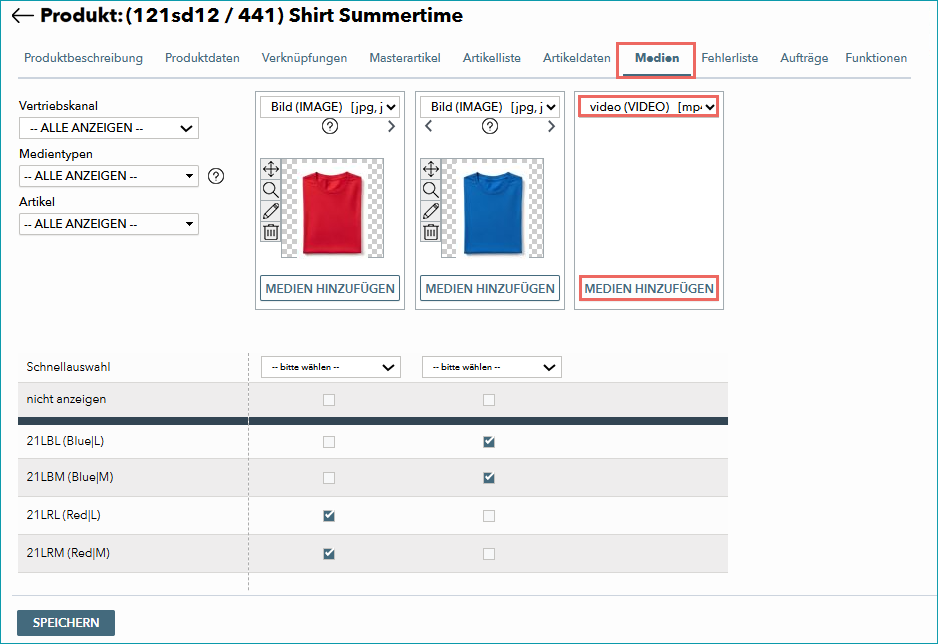Image resolution: width=938 pixels, height=644 pixels.
Task: Click the red shirt thumbnail
Action: (333, 208)
